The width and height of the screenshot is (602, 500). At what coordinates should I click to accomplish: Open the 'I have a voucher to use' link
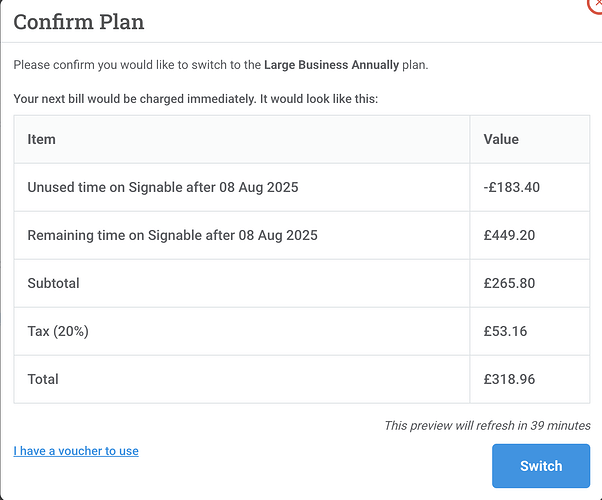pos(76,451)
